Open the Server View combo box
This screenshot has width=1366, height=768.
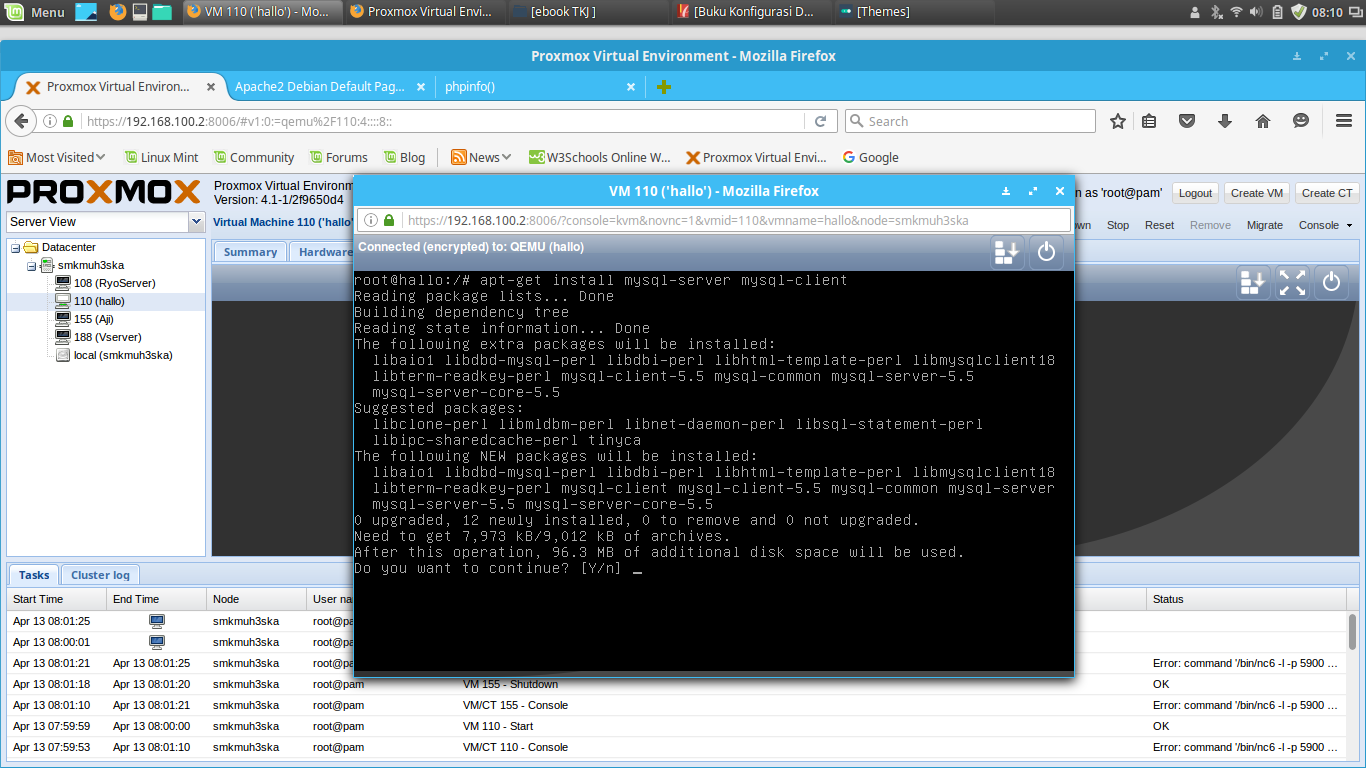point(105,222)
